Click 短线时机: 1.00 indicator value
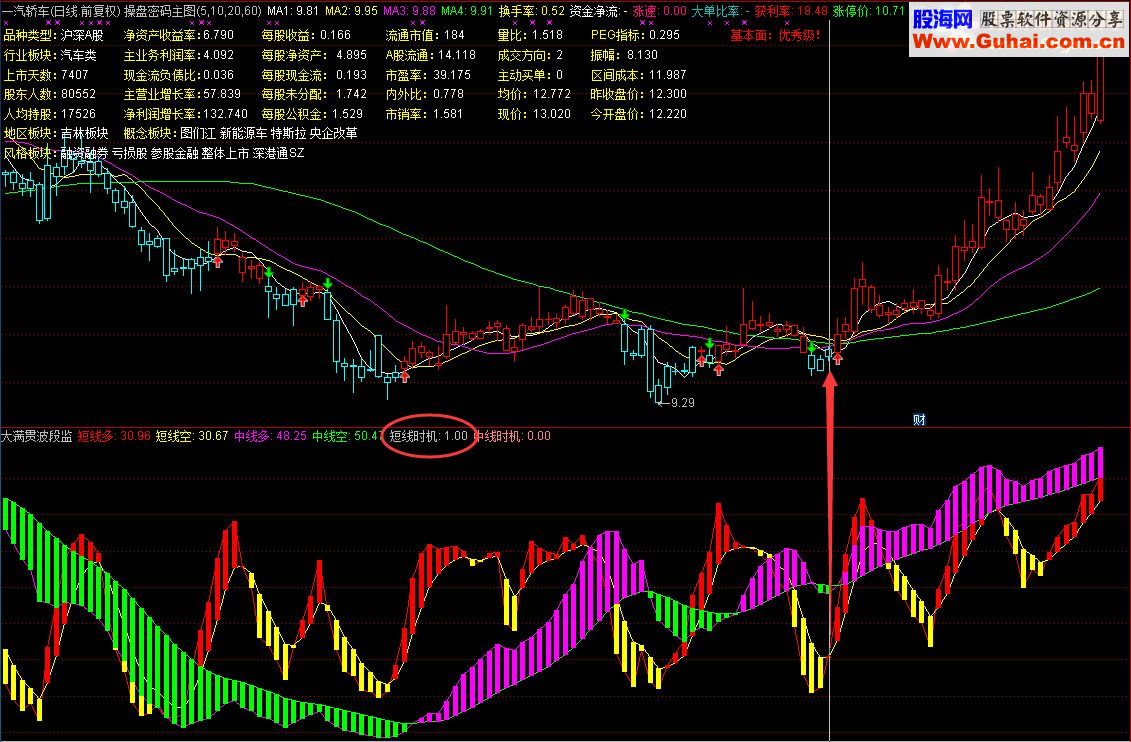Screen dimensions: 1131x742 tap(428, 436)
